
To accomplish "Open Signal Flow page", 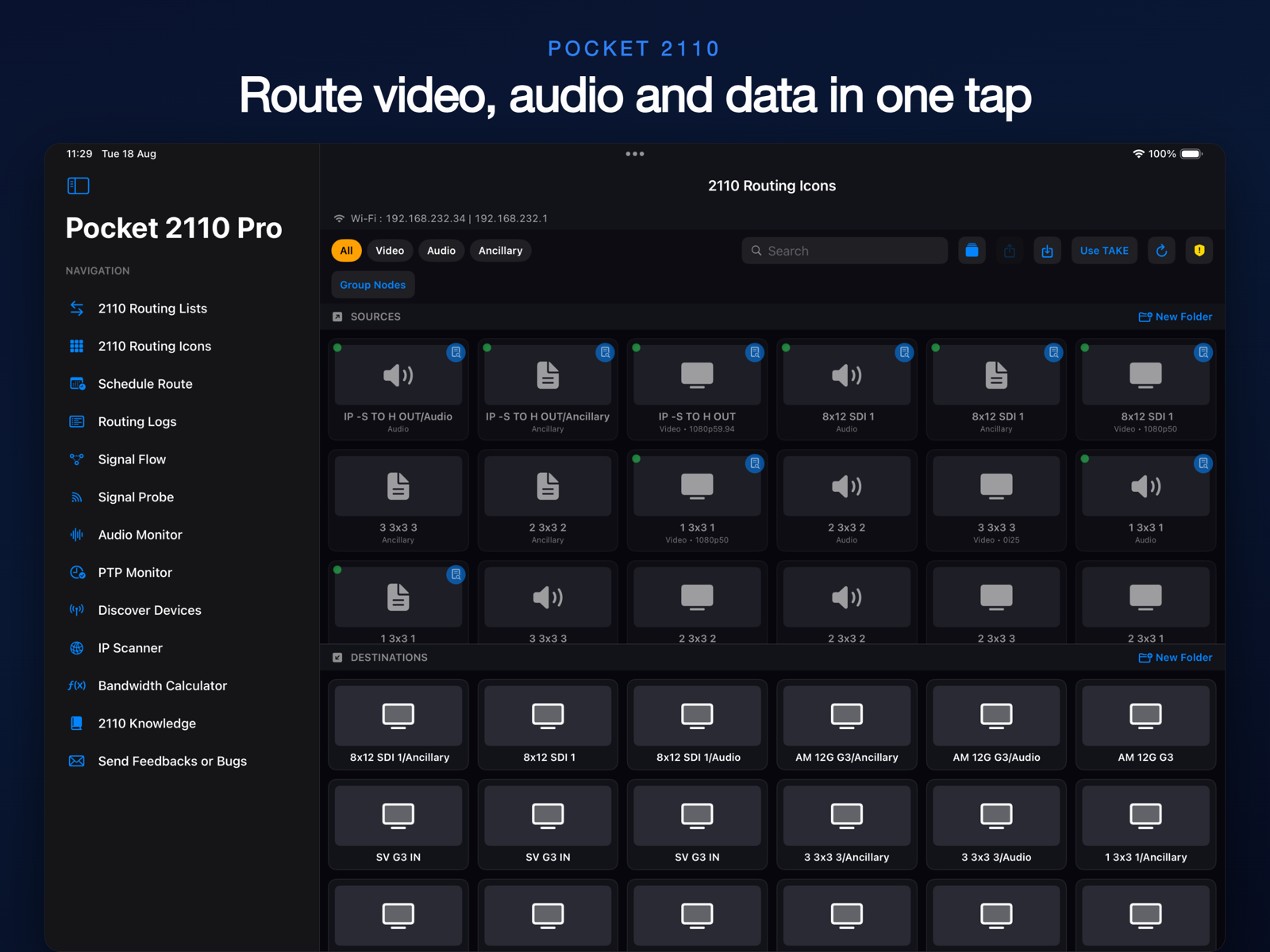I will 132,459.
